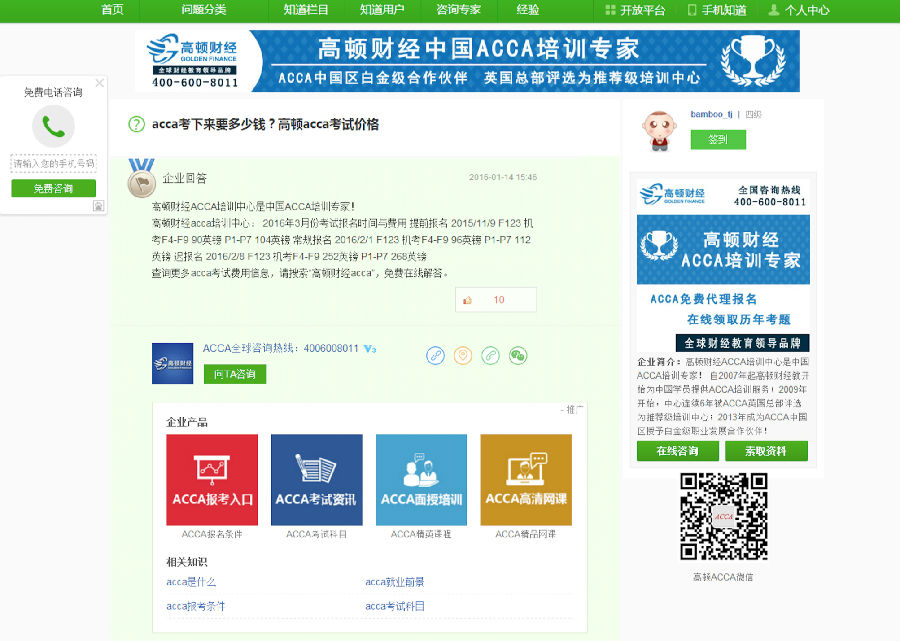Submit the 免费咨询 button

(x=53, y=188)
